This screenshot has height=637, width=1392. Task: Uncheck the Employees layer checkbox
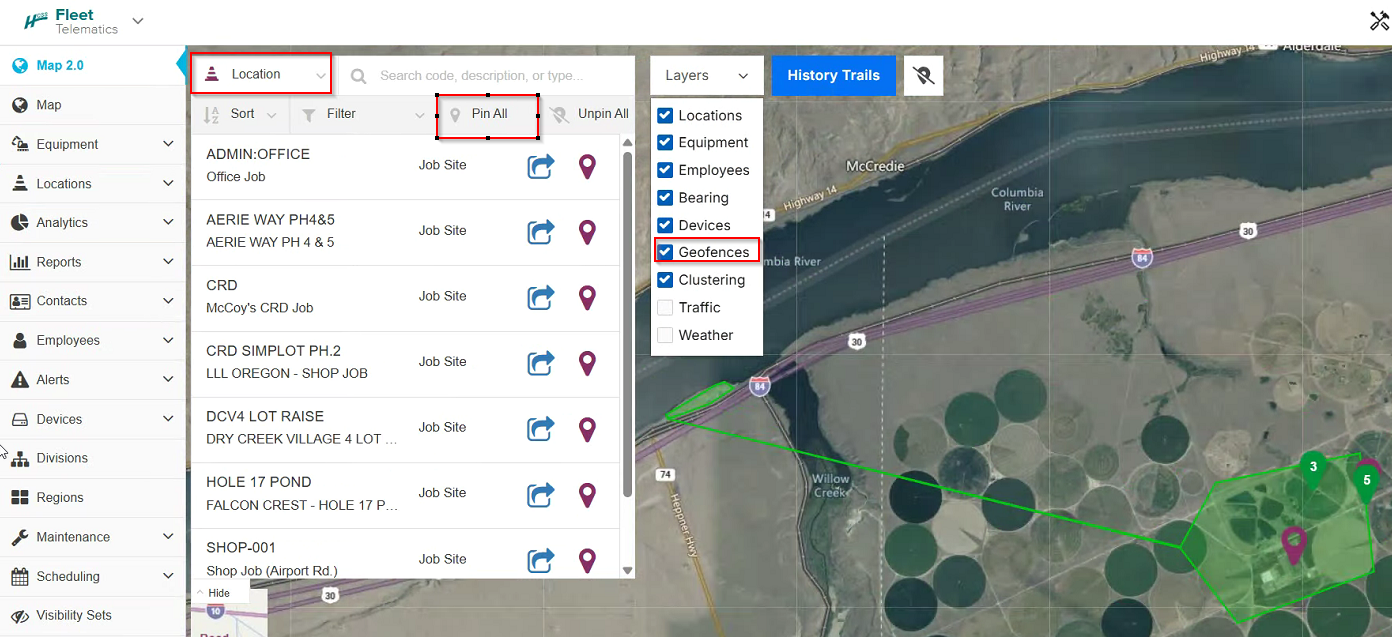(x=665, y=171)
